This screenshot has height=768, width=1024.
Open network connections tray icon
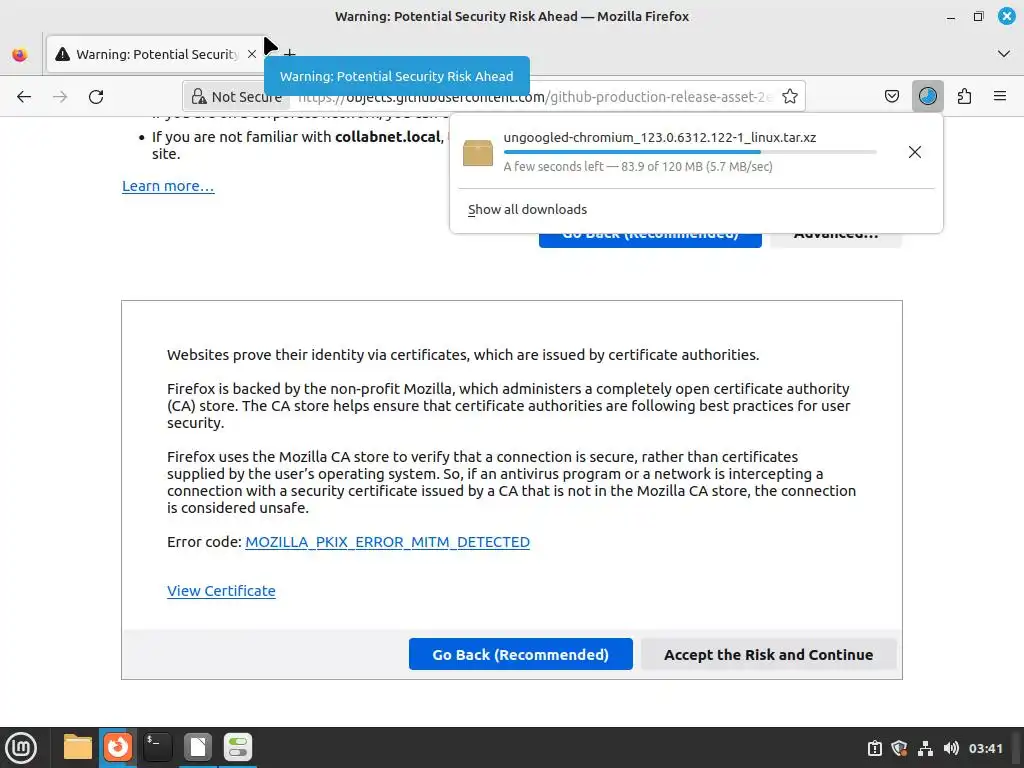(x=925, y=748)
